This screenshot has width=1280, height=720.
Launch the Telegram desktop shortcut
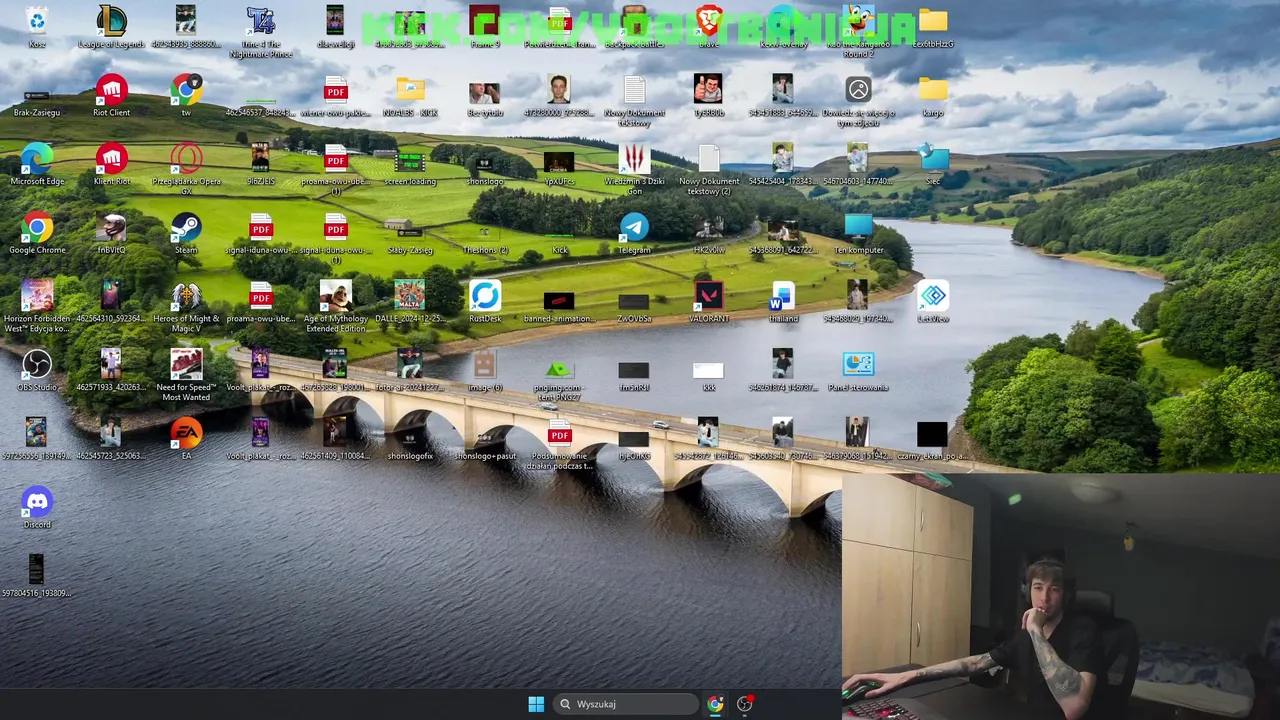click(x=634, y=233)
